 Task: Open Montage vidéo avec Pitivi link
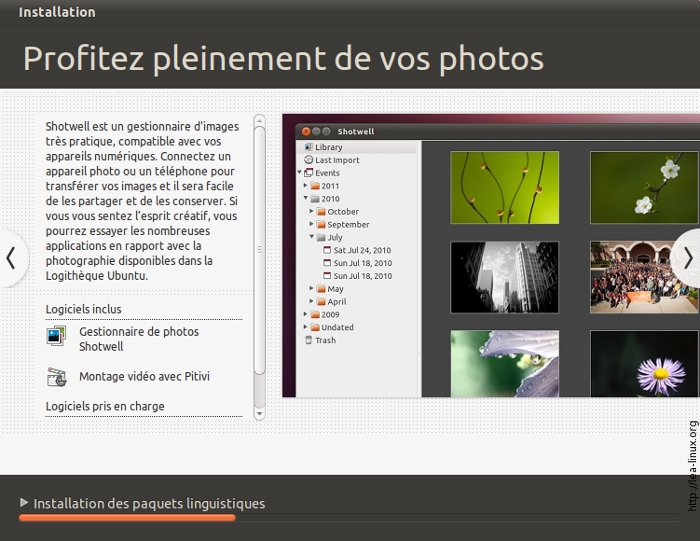(144, 377)
